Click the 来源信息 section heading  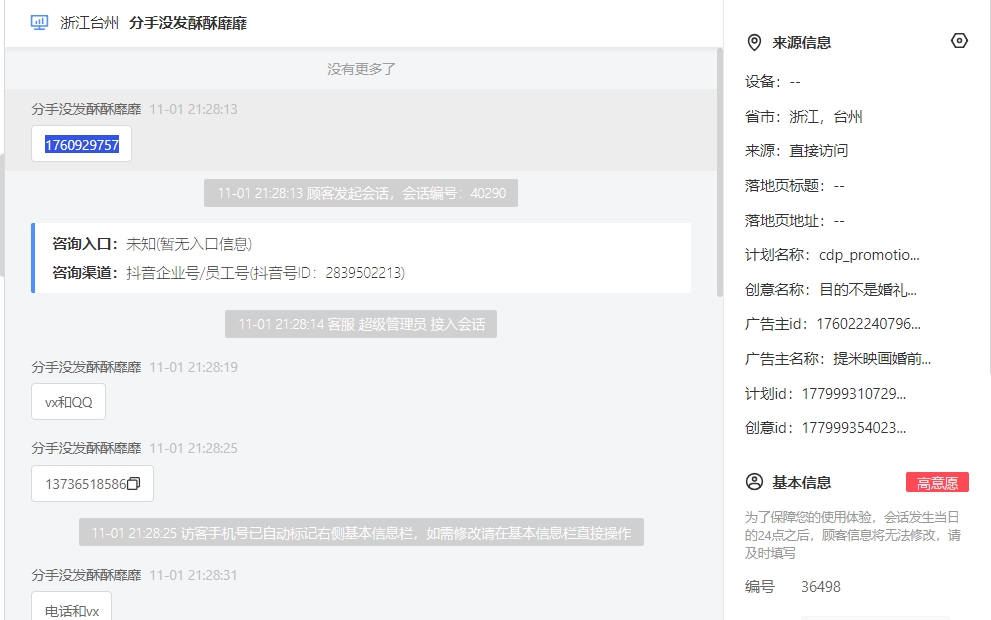tap(801, 42)
